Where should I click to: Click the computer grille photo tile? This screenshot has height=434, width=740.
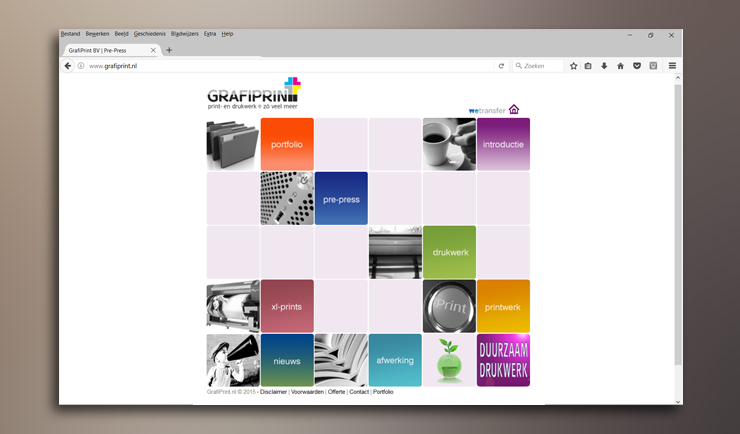click(x=287, y=198)
